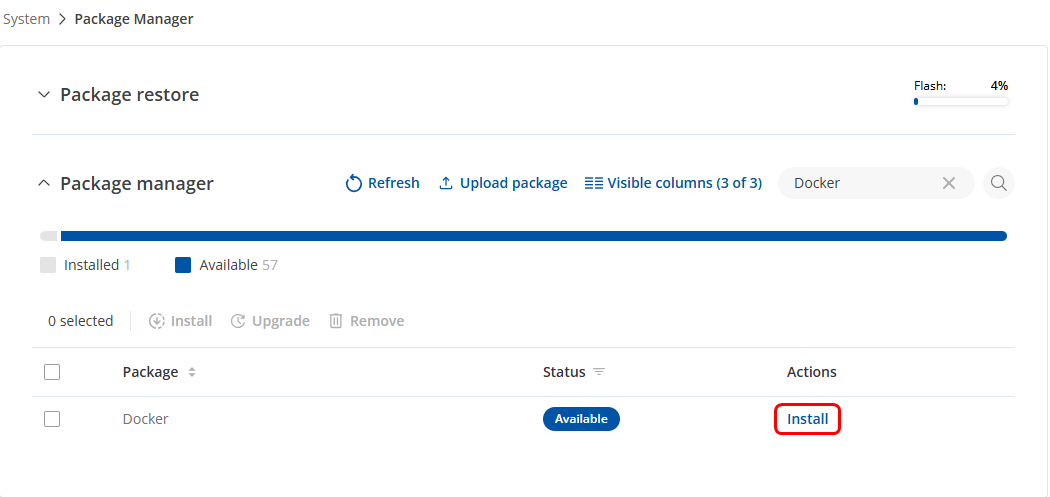Viewport: 1050px width, 497px height.
Task: Select the Docker package checkbox
Action: [x=52, y=419]
